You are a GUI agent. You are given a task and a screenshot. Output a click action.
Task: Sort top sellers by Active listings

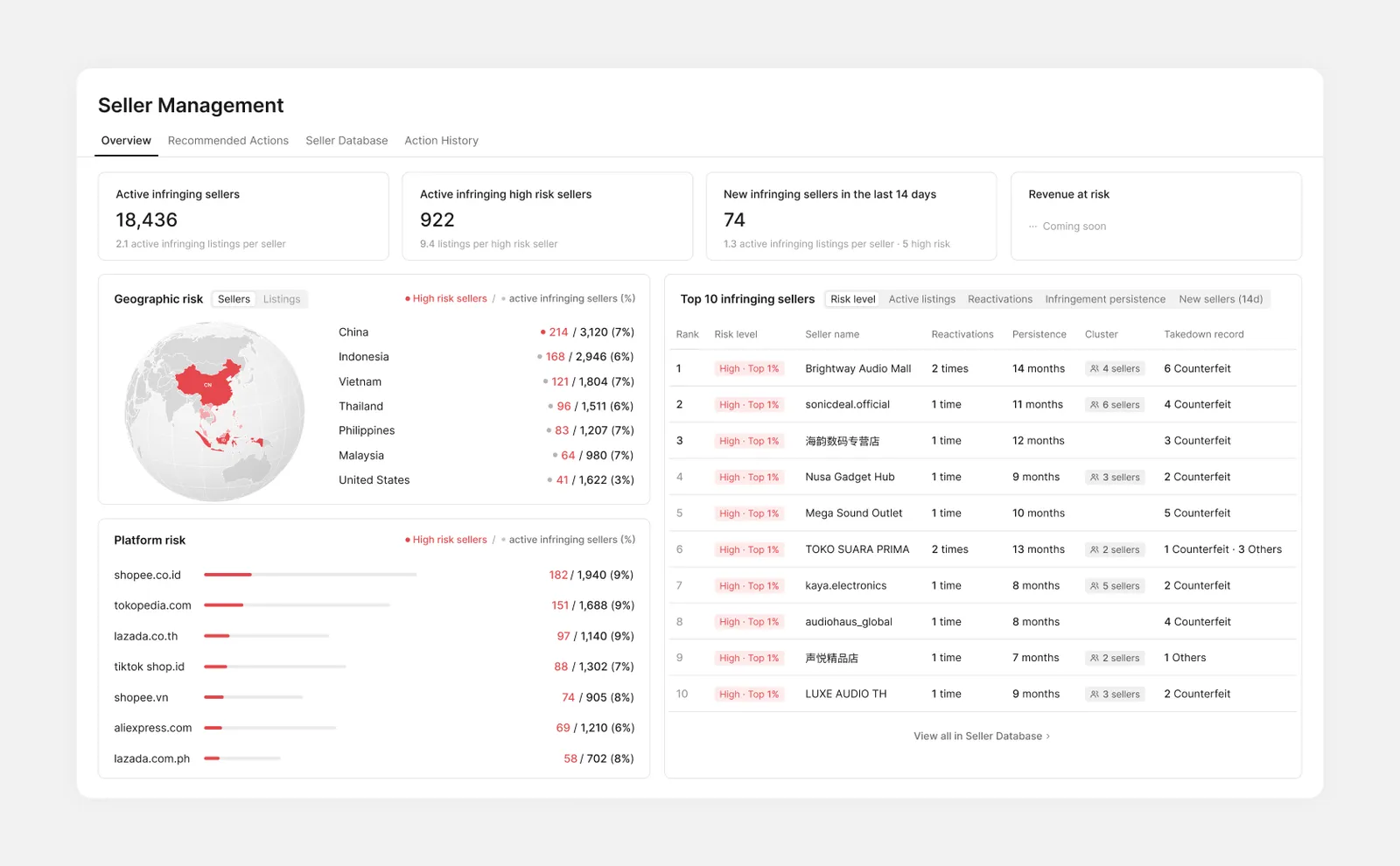922,299
